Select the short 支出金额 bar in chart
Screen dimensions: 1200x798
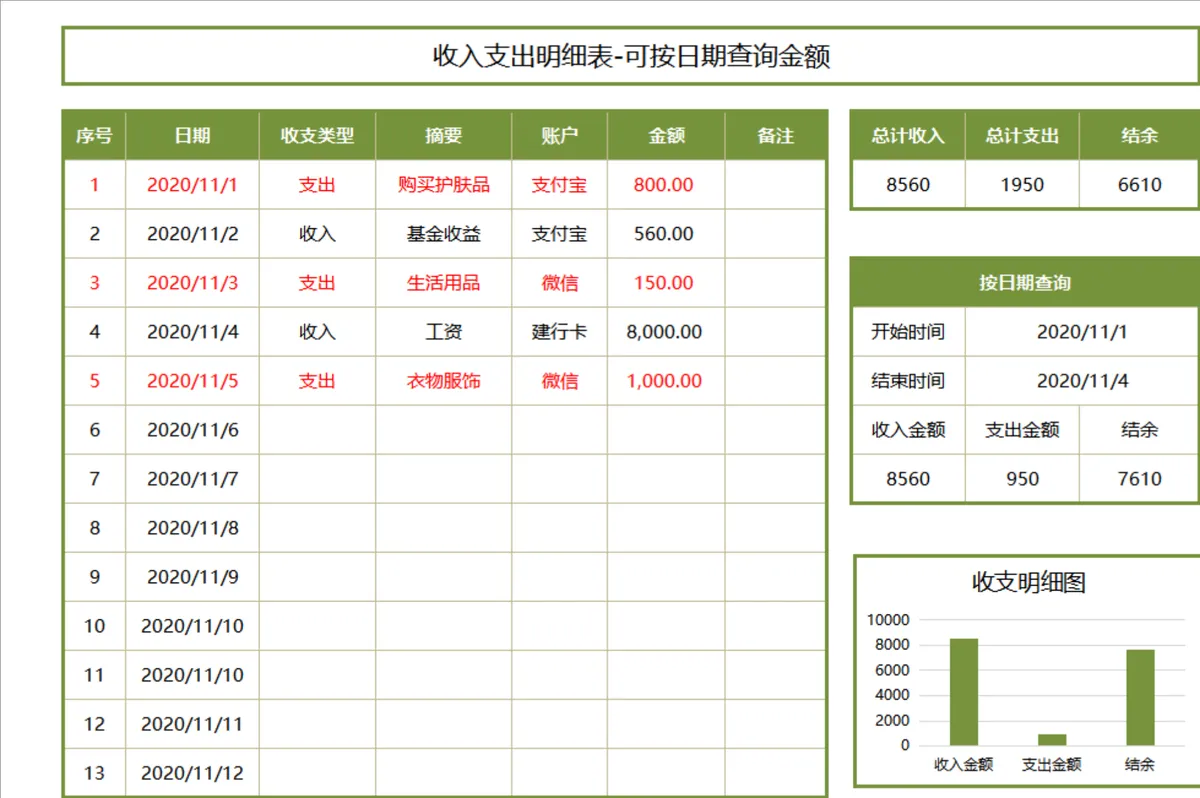click(1052, 740)
